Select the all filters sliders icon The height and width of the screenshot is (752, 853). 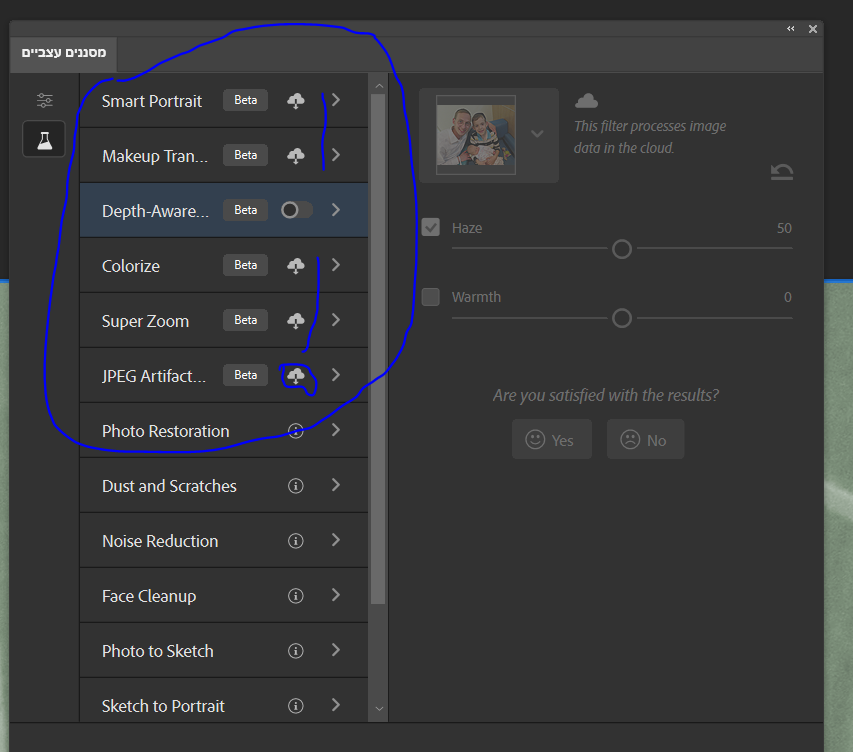(x=45, y=100)
